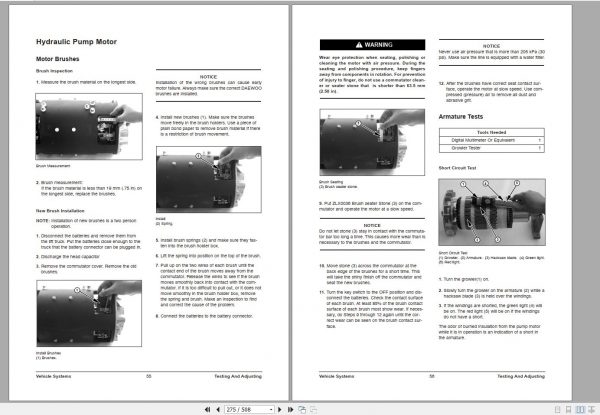The width and height of the screenshot is (600, 415).
Task: Switch to continuous page layout
Action: 569,410
